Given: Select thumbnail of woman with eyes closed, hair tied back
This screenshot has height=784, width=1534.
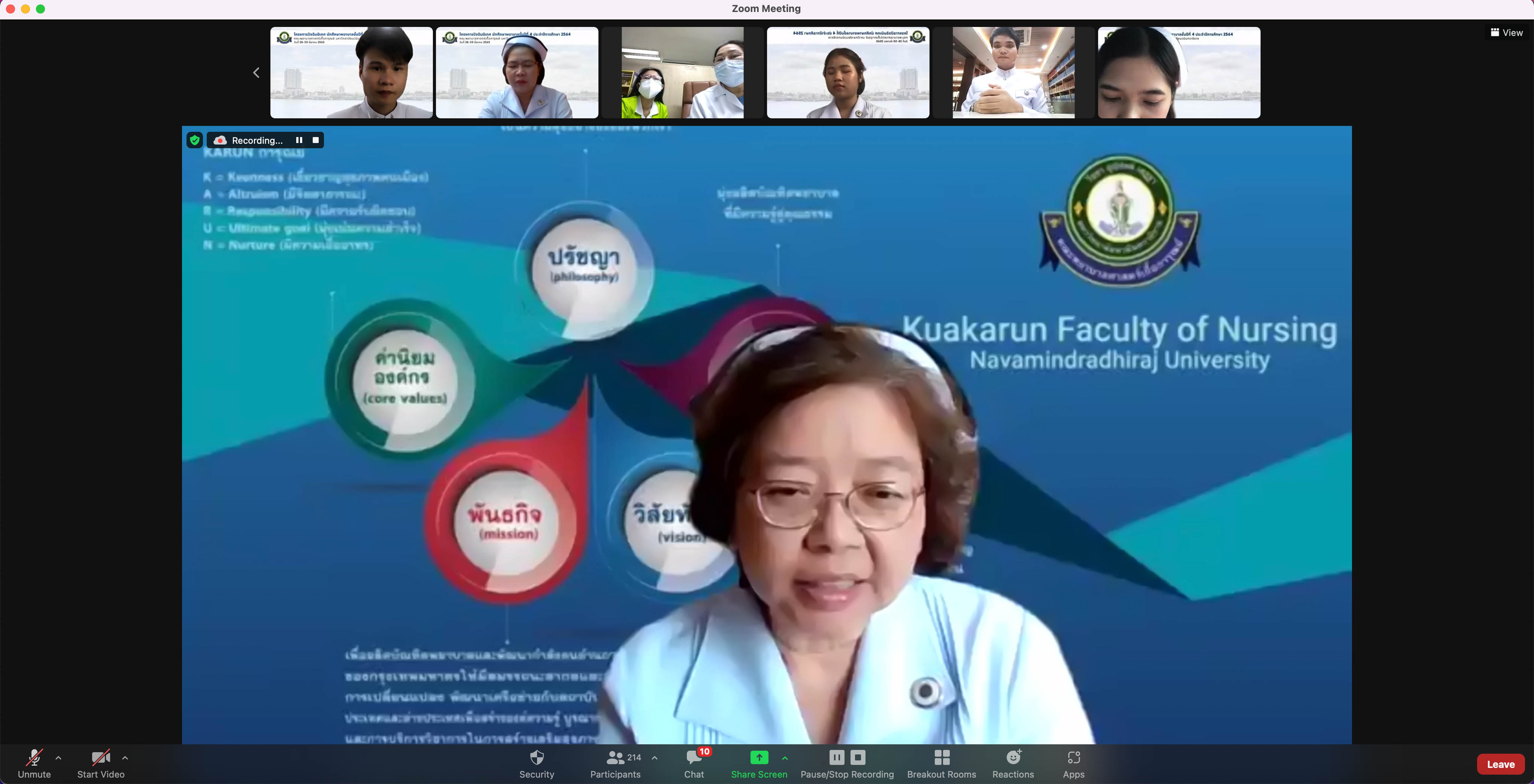Looking at the screenshot, I should click(x=848, y=73).
